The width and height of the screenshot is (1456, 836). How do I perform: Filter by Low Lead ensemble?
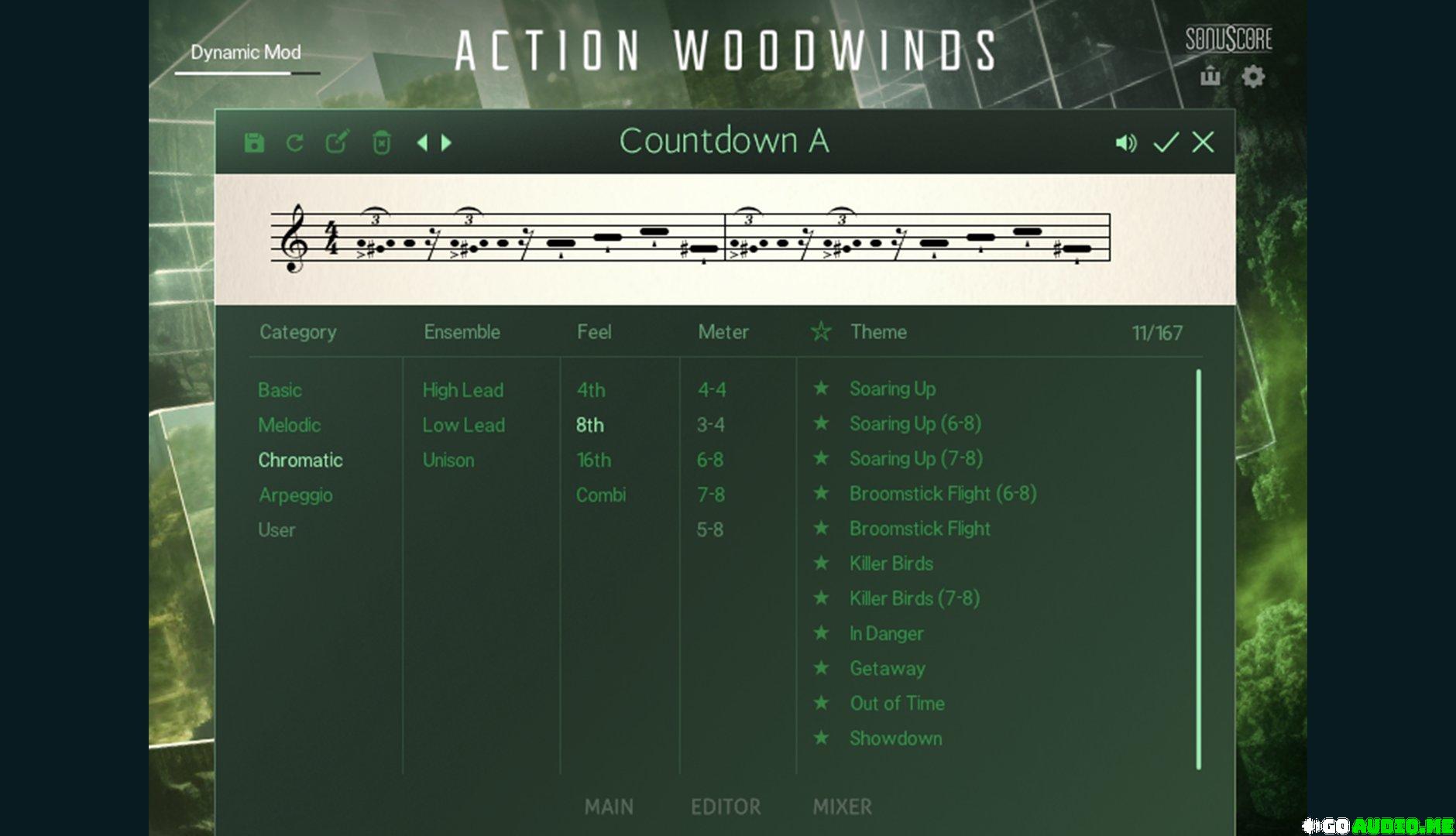(463, 425)
